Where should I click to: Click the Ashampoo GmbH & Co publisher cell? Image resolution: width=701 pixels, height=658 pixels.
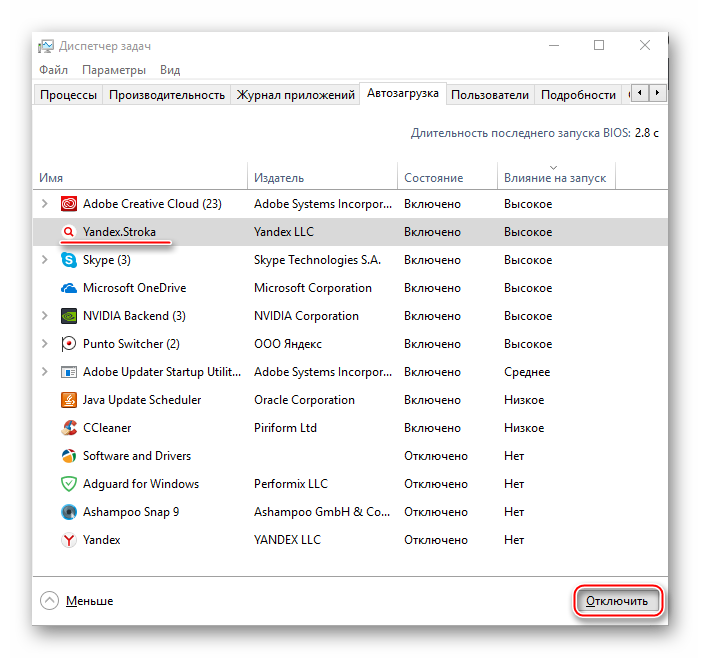pos(321,512)
